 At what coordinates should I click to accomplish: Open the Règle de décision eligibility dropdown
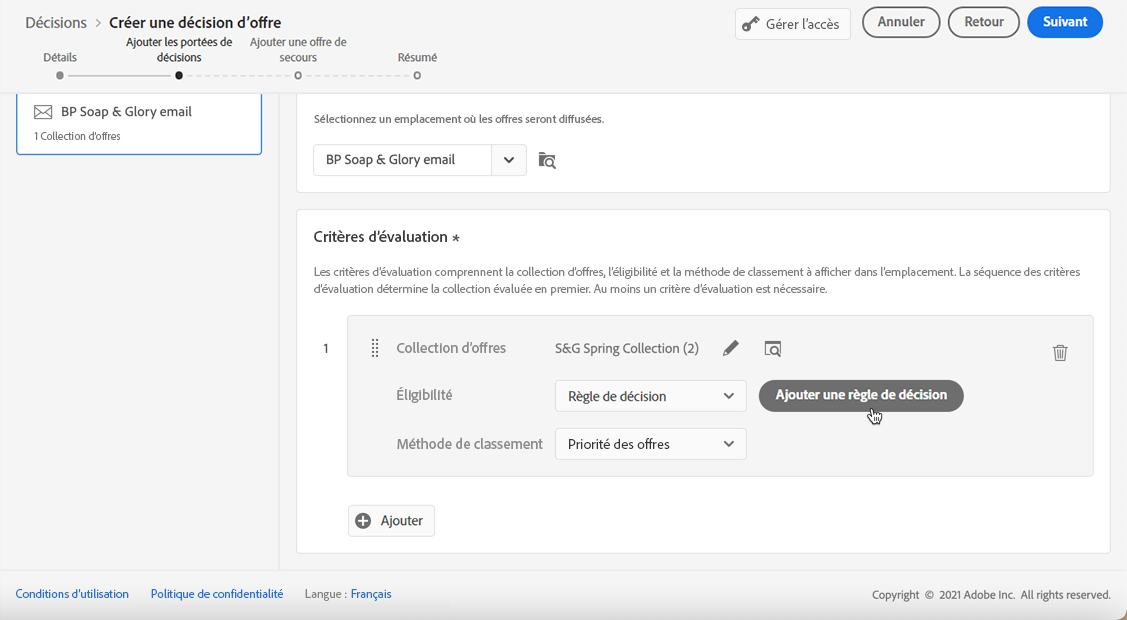coord(650,396)
